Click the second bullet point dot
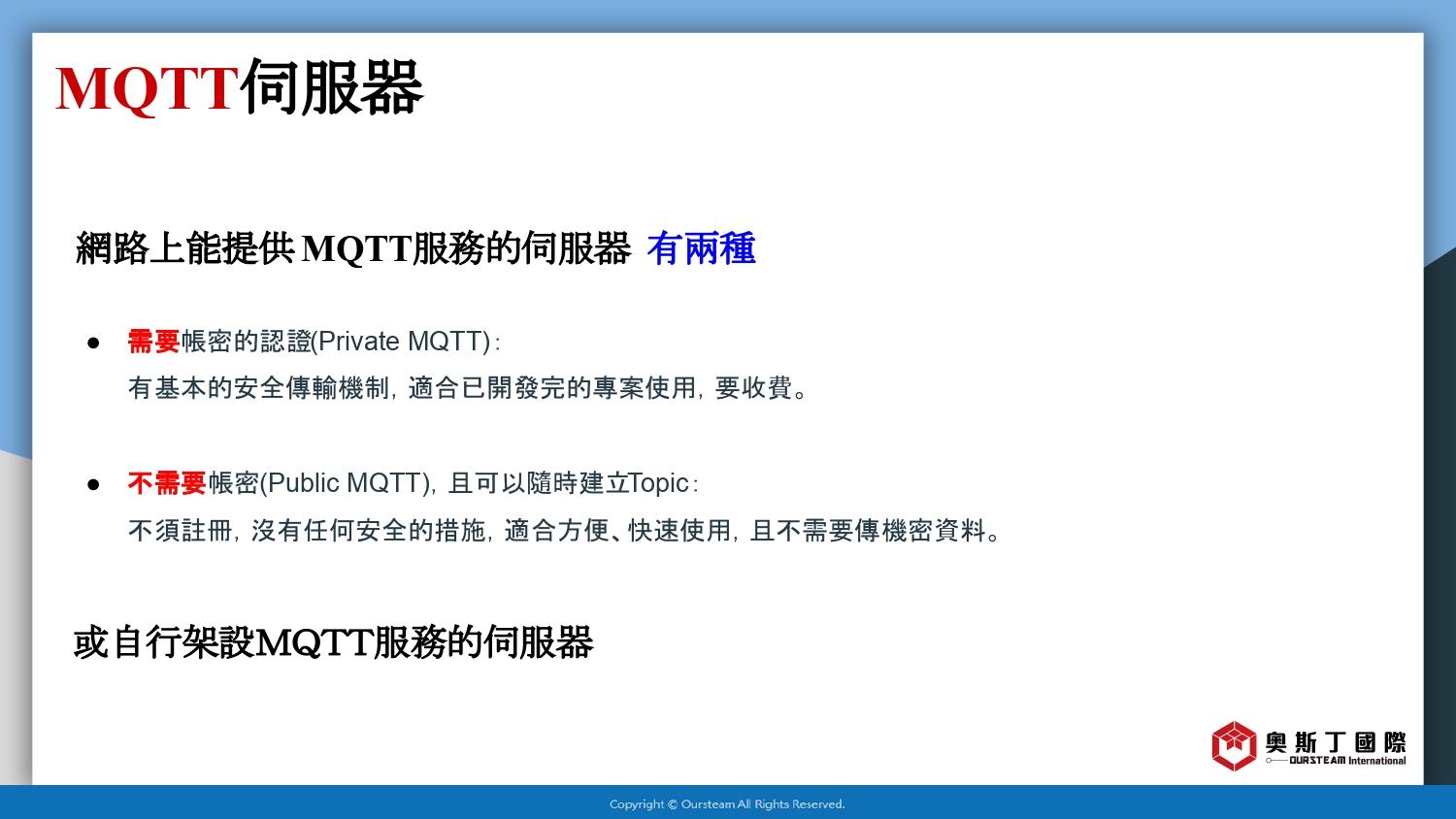This screenshot has width=1456, height=819. [93, 484]
